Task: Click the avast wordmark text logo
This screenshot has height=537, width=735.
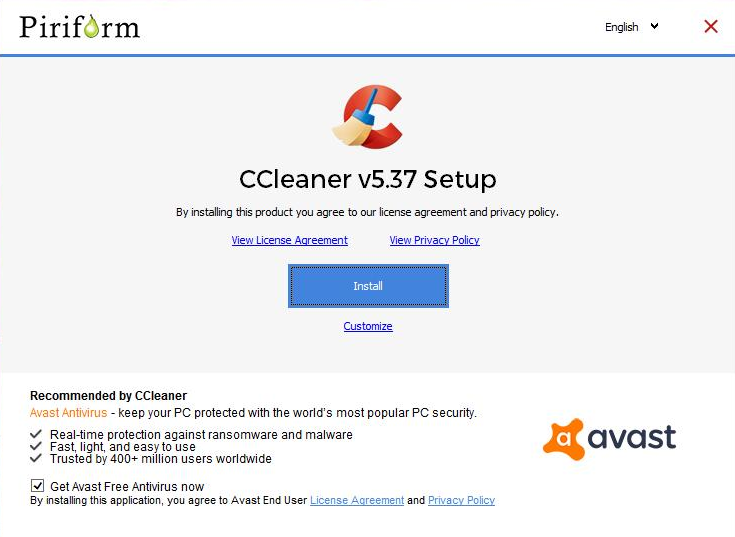Action: [x=631, y=437]
